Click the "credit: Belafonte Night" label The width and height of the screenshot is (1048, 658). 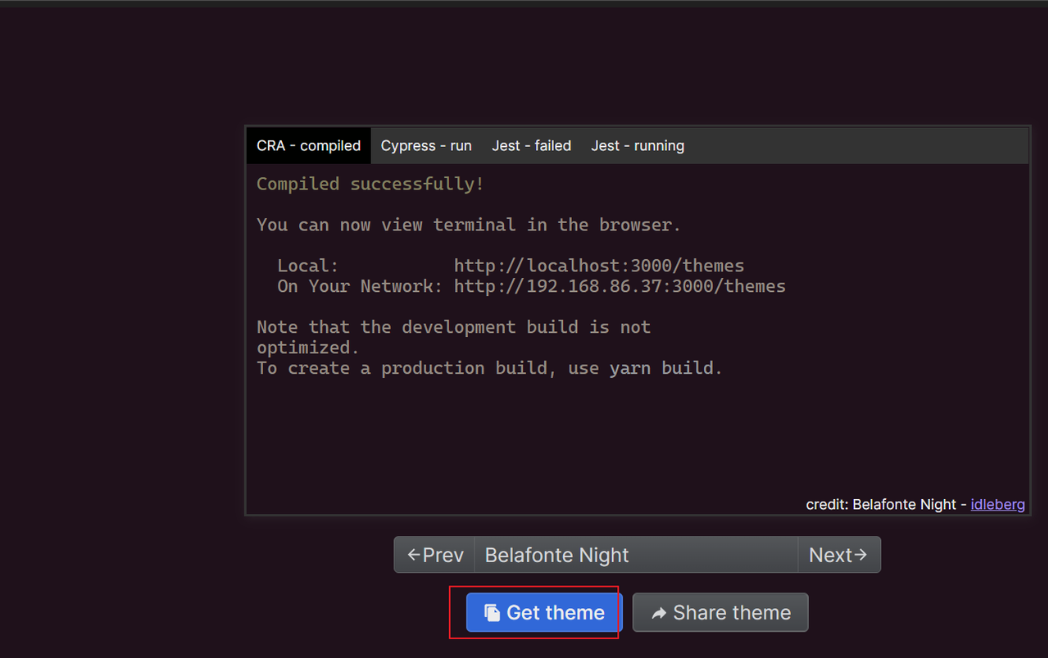[880, 505]
